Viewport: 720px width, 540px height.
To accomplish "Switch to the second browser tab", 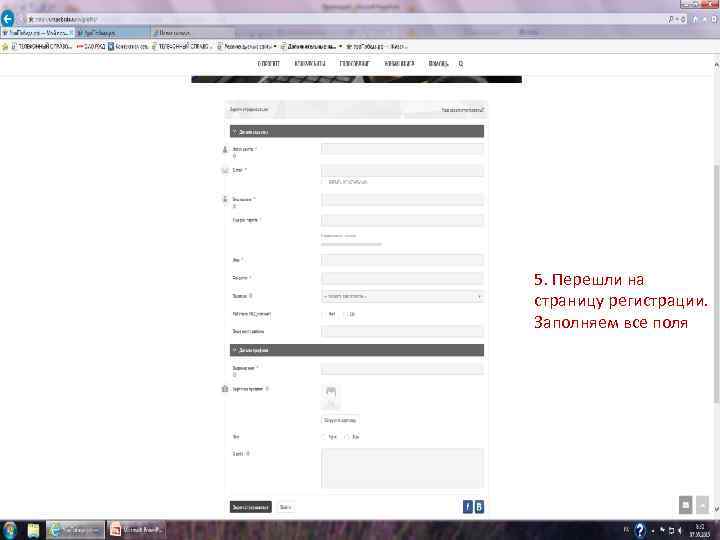I will click(112, 33).
